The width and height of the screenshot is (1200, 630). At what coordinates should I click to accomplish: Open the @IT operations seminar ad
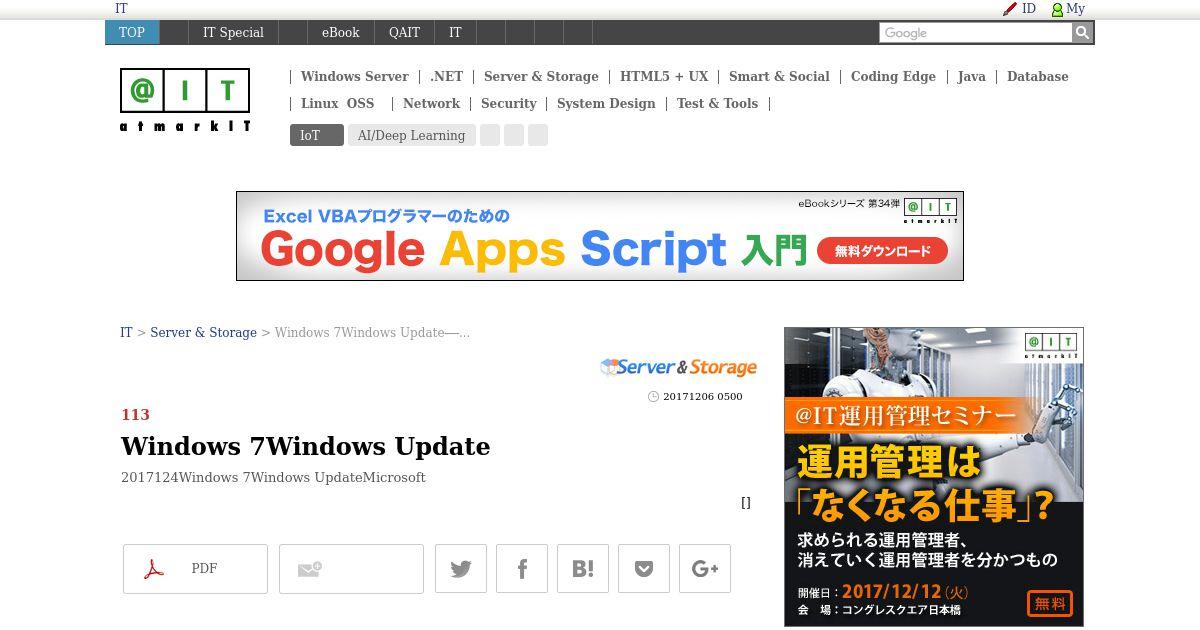(933, 477)
